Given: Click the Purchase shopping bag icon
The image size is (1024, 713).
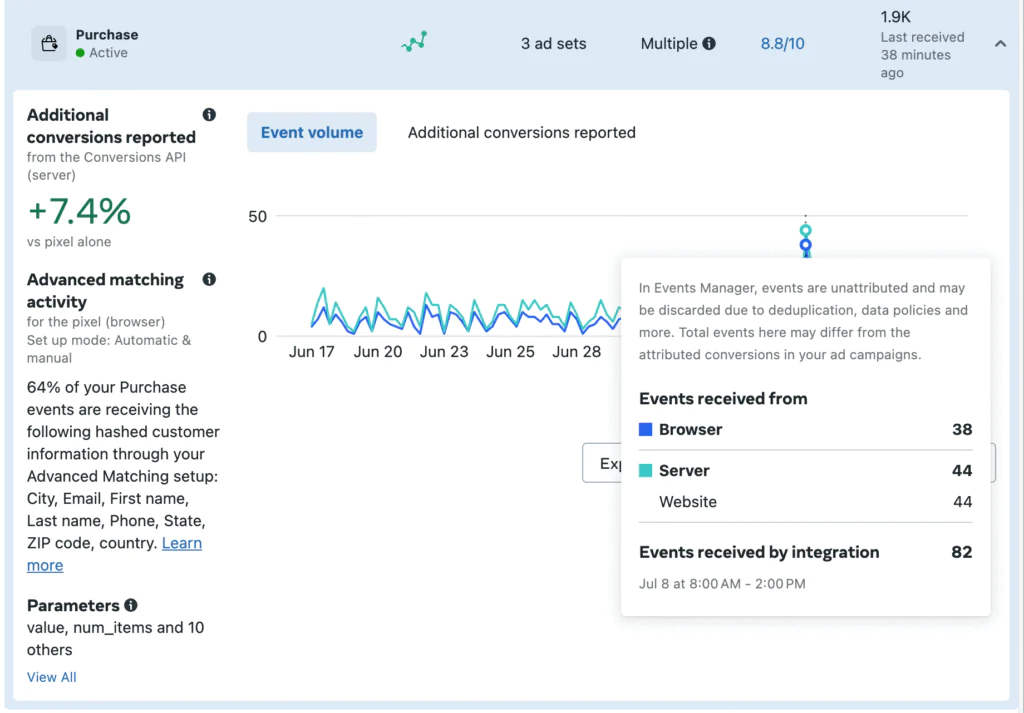Looking at the screenshot, I should pos(49,44).
